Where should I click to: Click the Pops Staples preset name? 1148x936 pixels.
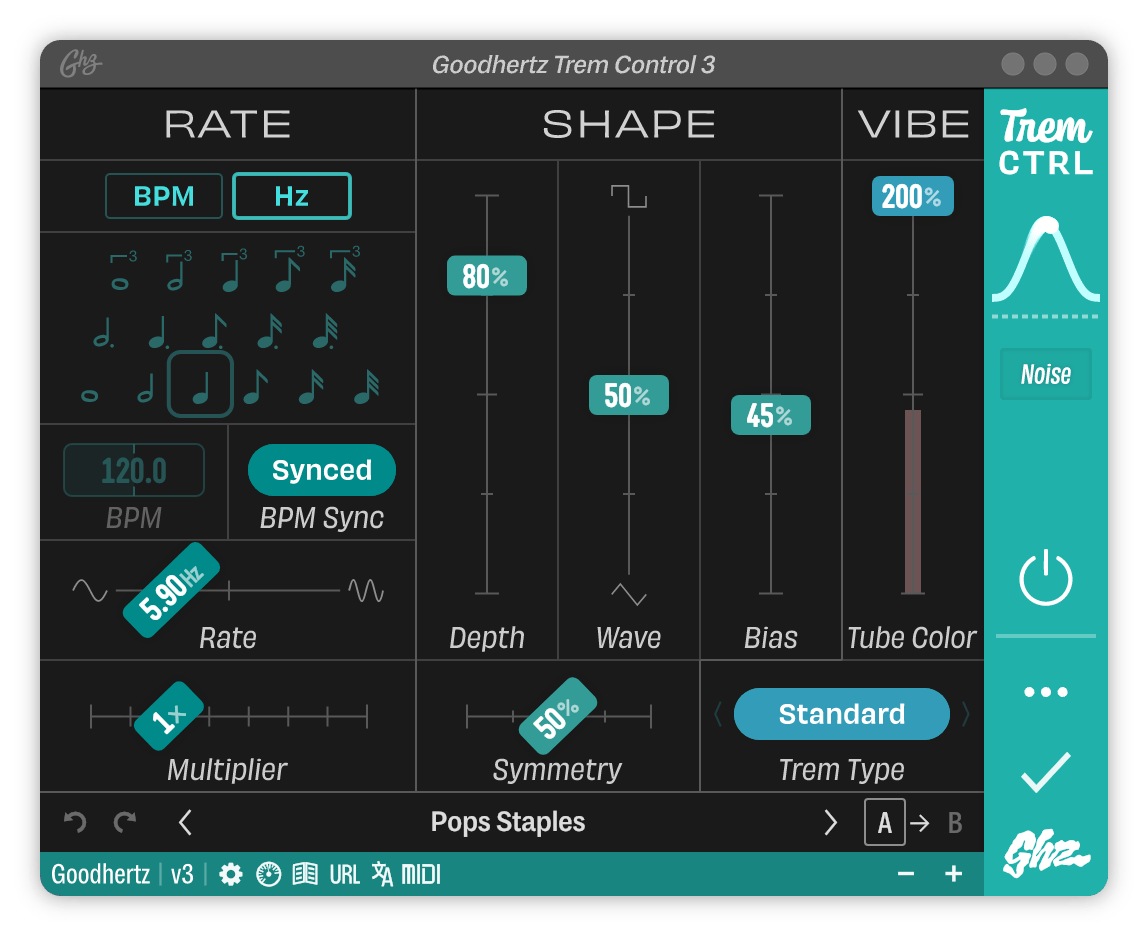coord(508,822)
